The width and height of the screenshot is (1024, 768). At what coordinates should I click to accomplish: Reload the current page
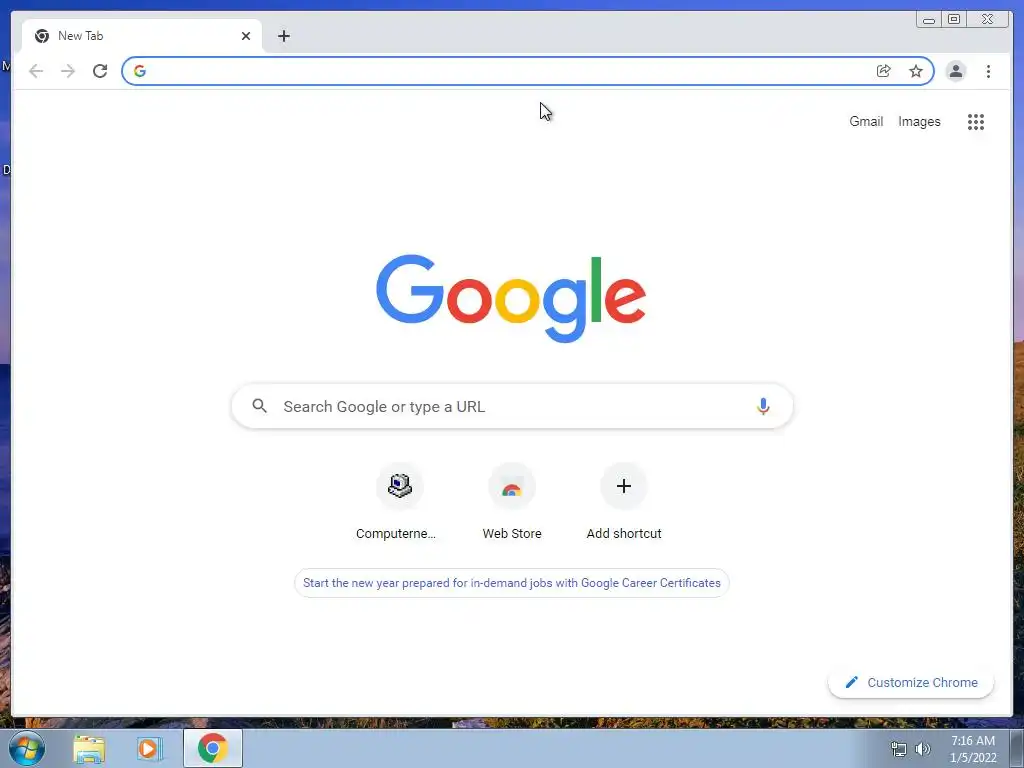click(x=100, y=71)
